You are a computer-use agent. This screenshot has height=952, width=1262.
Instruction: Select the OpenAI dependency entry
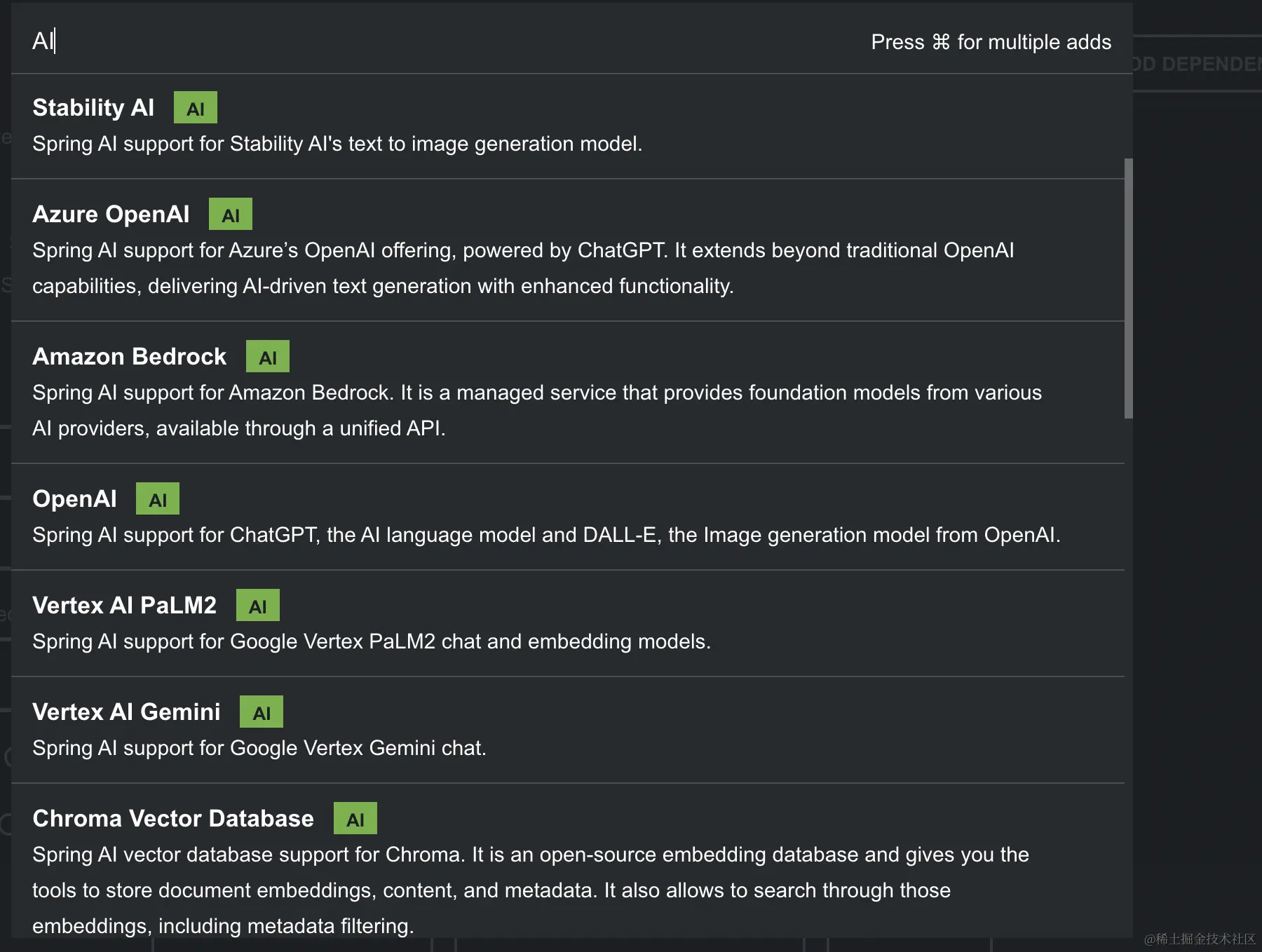568,517
